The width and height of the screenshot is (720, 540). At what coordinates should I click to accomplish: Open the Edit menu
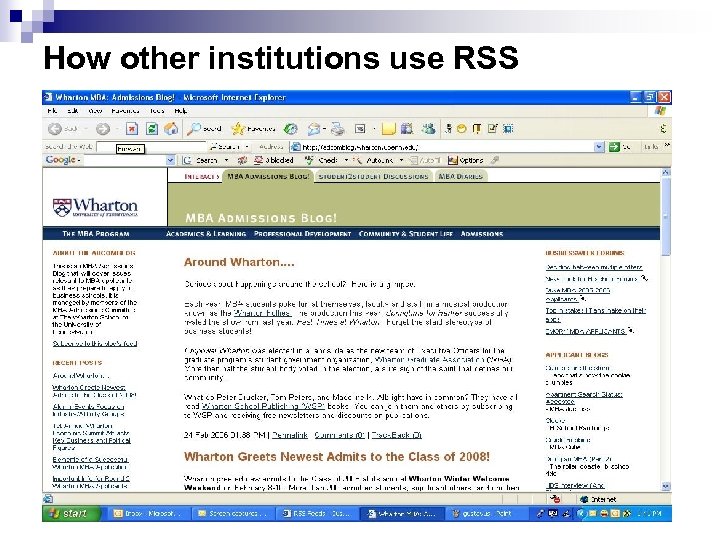73,111
